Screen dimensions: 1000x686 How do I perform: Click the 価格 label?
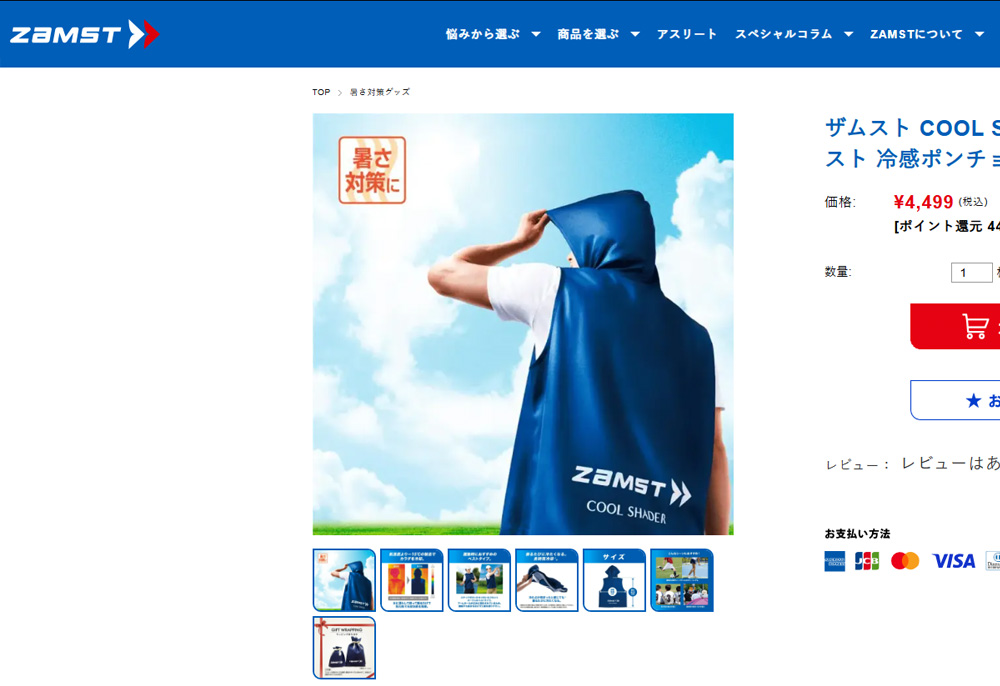tap(840, 202)
